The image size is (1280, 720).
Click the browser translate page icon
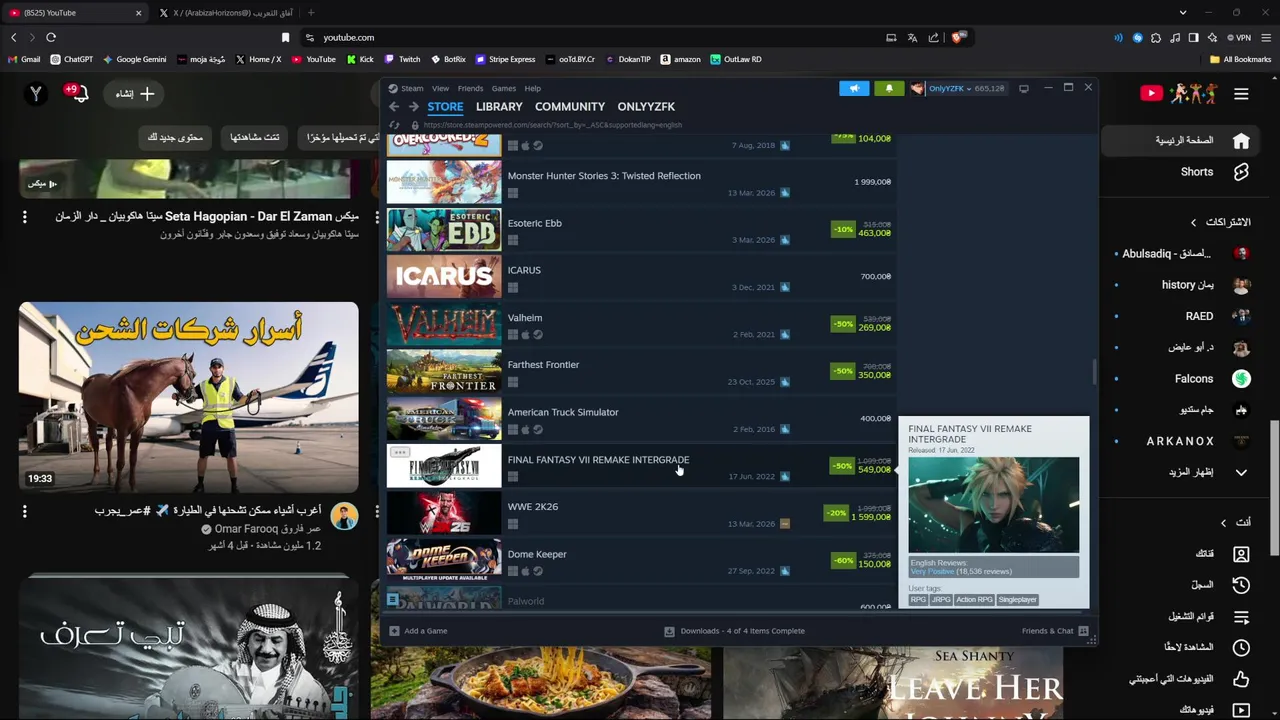click(x=912, y=38)
